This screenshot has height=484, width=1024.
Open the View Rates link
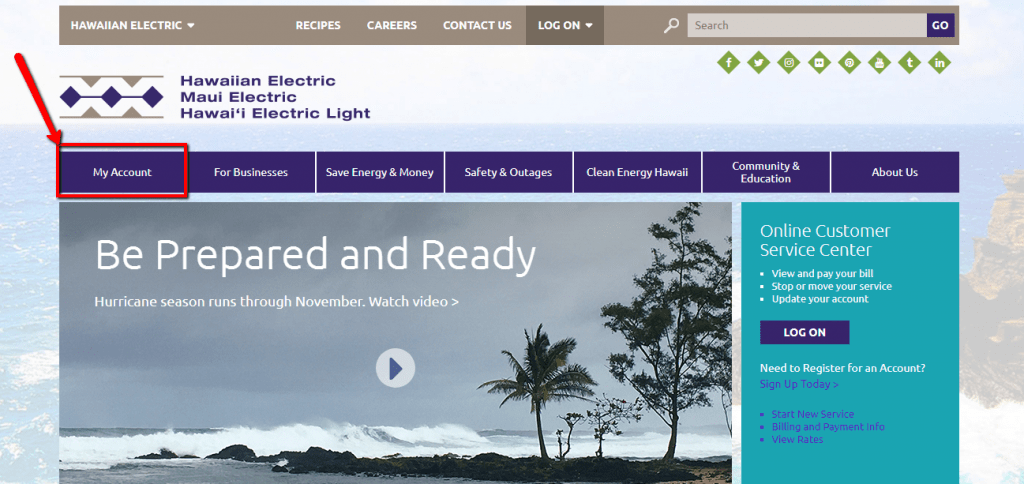click(x=797, y=440)
